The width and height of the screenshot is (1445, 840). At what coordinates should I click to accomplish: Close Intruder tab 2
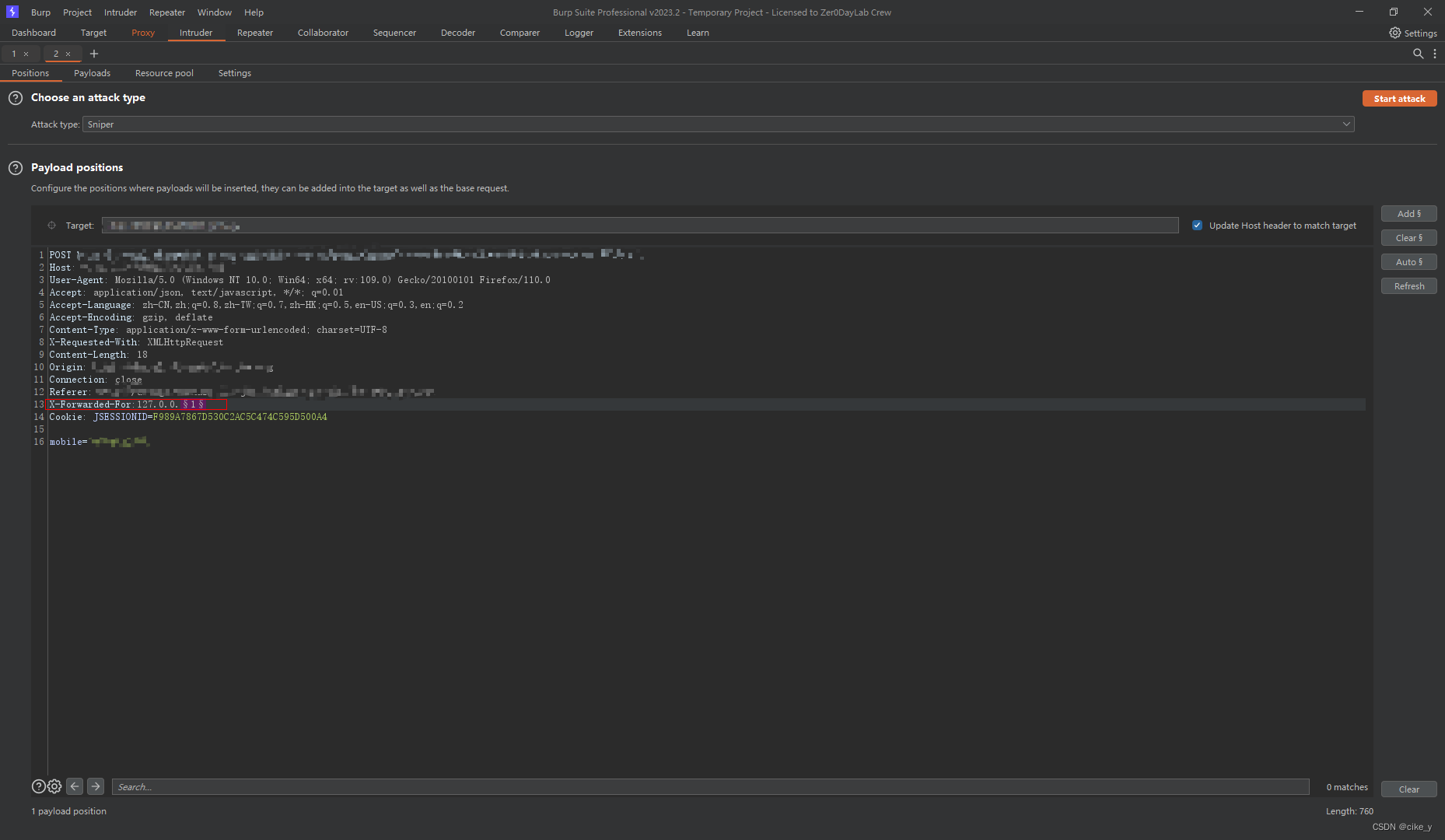[68, 54]
